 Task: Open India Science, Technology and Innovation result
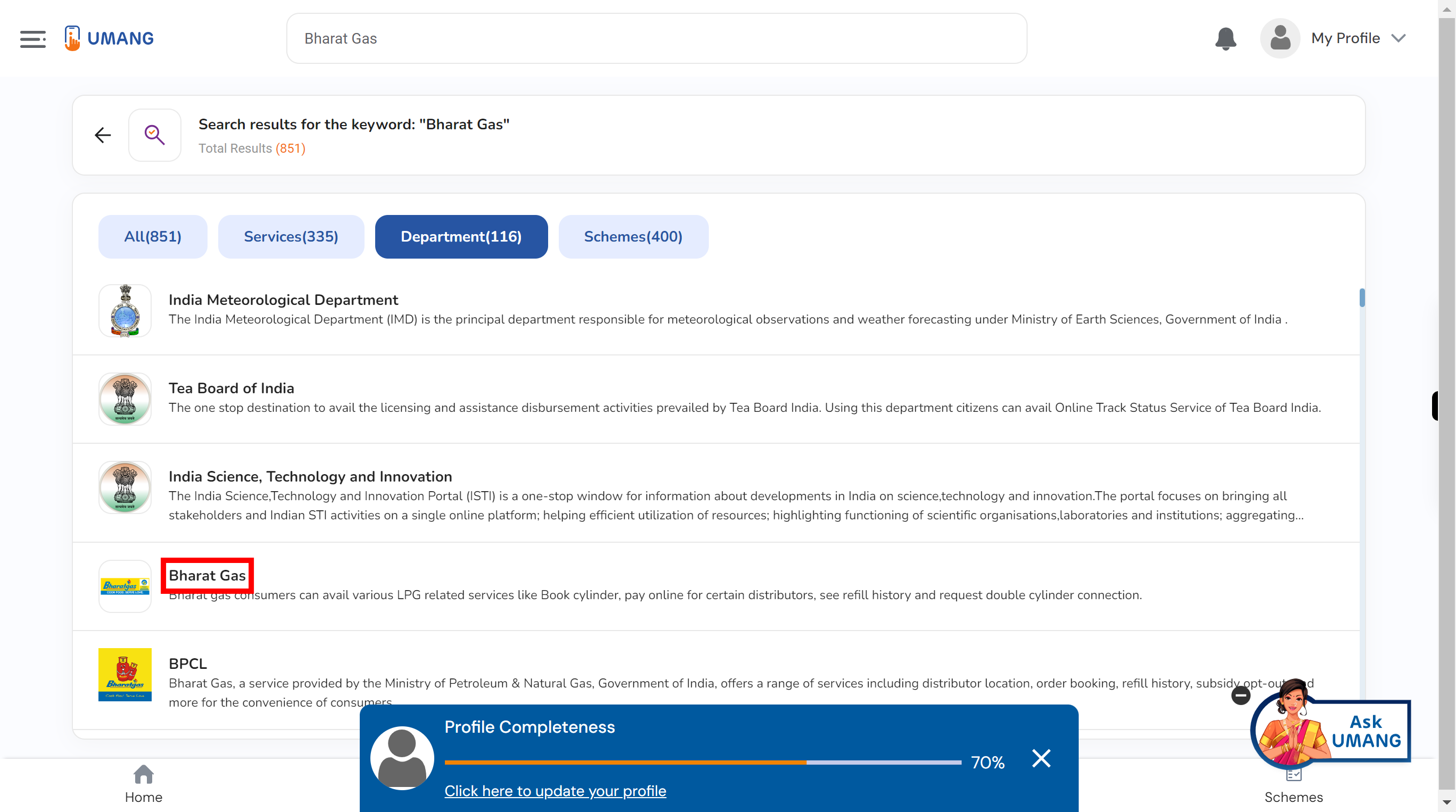(310, 476)
